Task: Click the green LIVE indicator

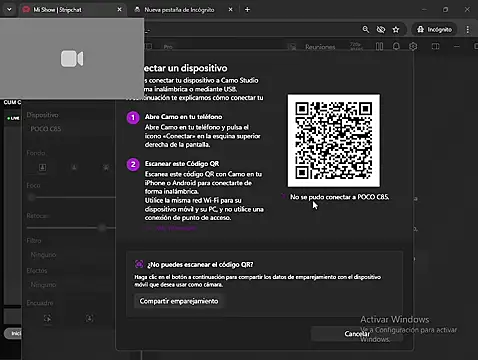Action: click(13, 118)
